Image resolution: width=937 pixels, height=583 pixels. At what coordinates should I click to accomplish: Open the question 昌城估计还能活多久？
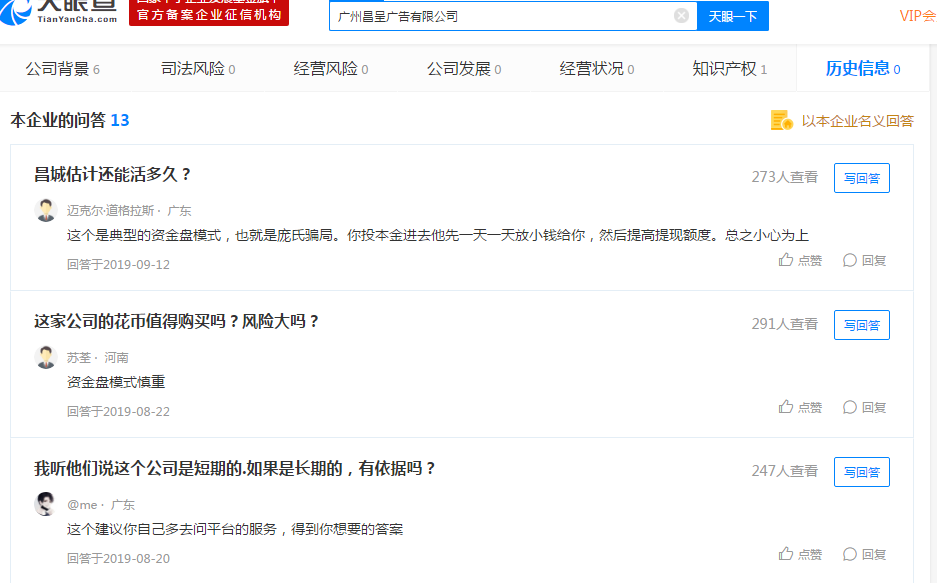(113, 172)
